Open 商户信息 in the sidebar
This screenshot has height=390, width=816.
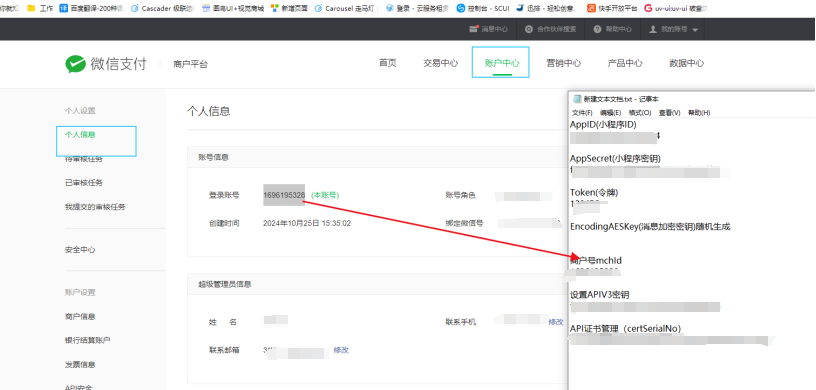click(80, 316)
